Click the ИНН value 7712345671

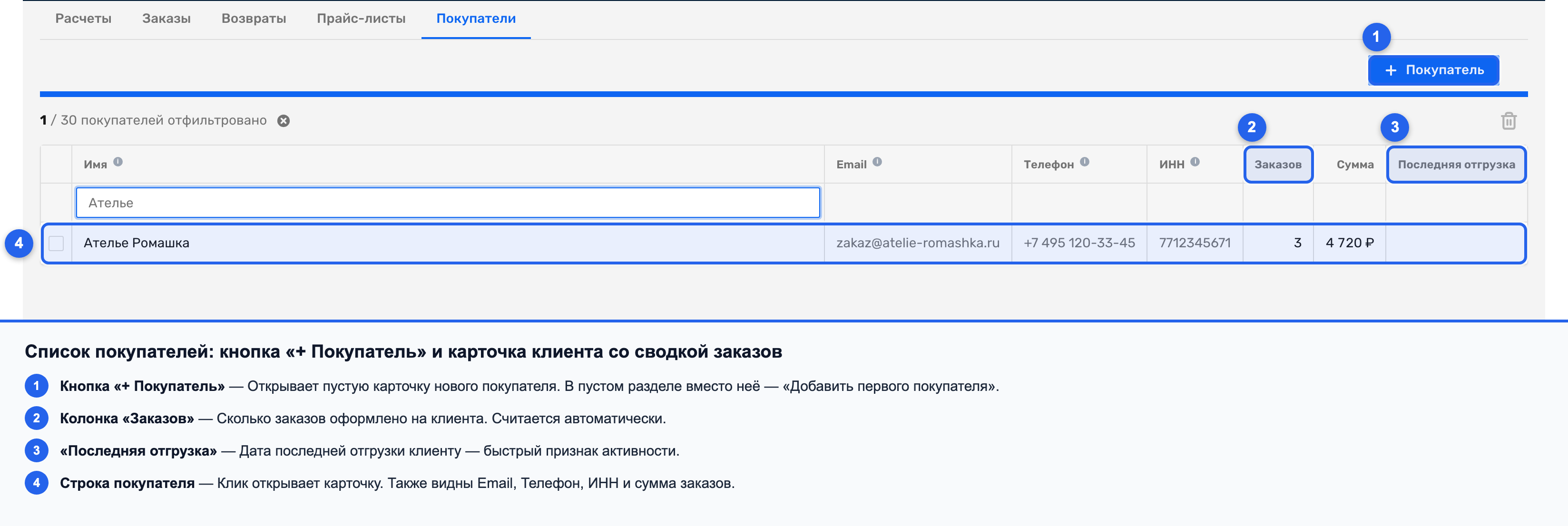1194,243
